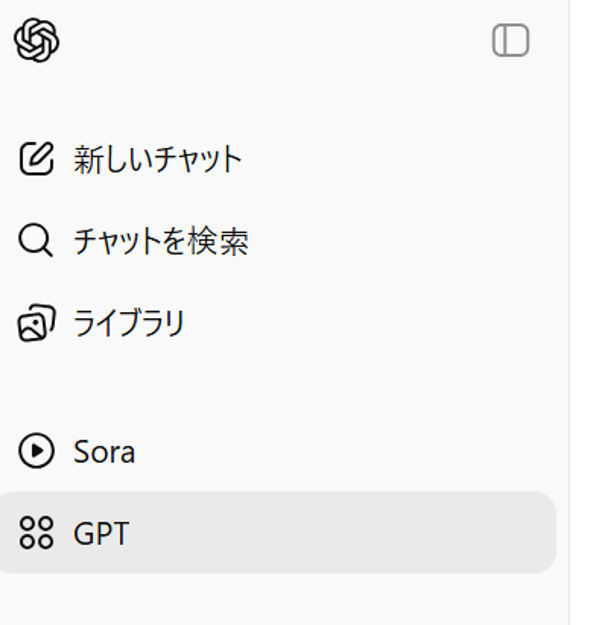Open ライブラリ by its text label
The width and height of the screenshot is (592, 625).
tap(129, 323)
